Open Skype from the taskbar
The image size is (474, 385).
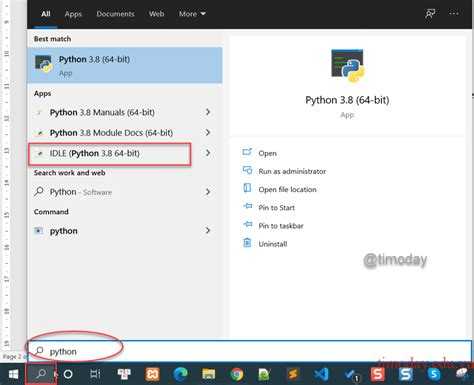click(434, 374)
